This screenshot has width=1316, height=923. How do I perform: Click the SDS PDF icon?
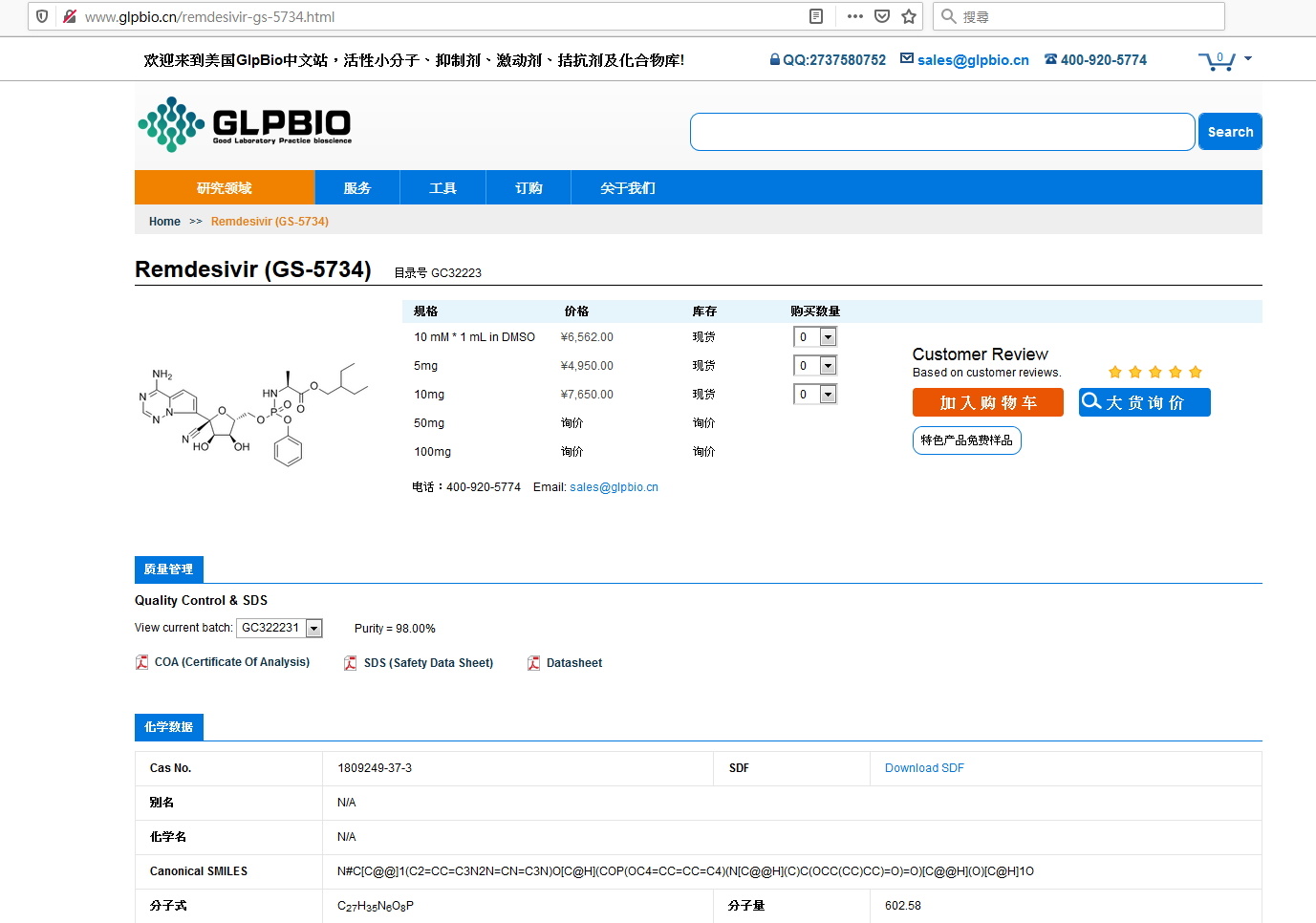(351, 663)
